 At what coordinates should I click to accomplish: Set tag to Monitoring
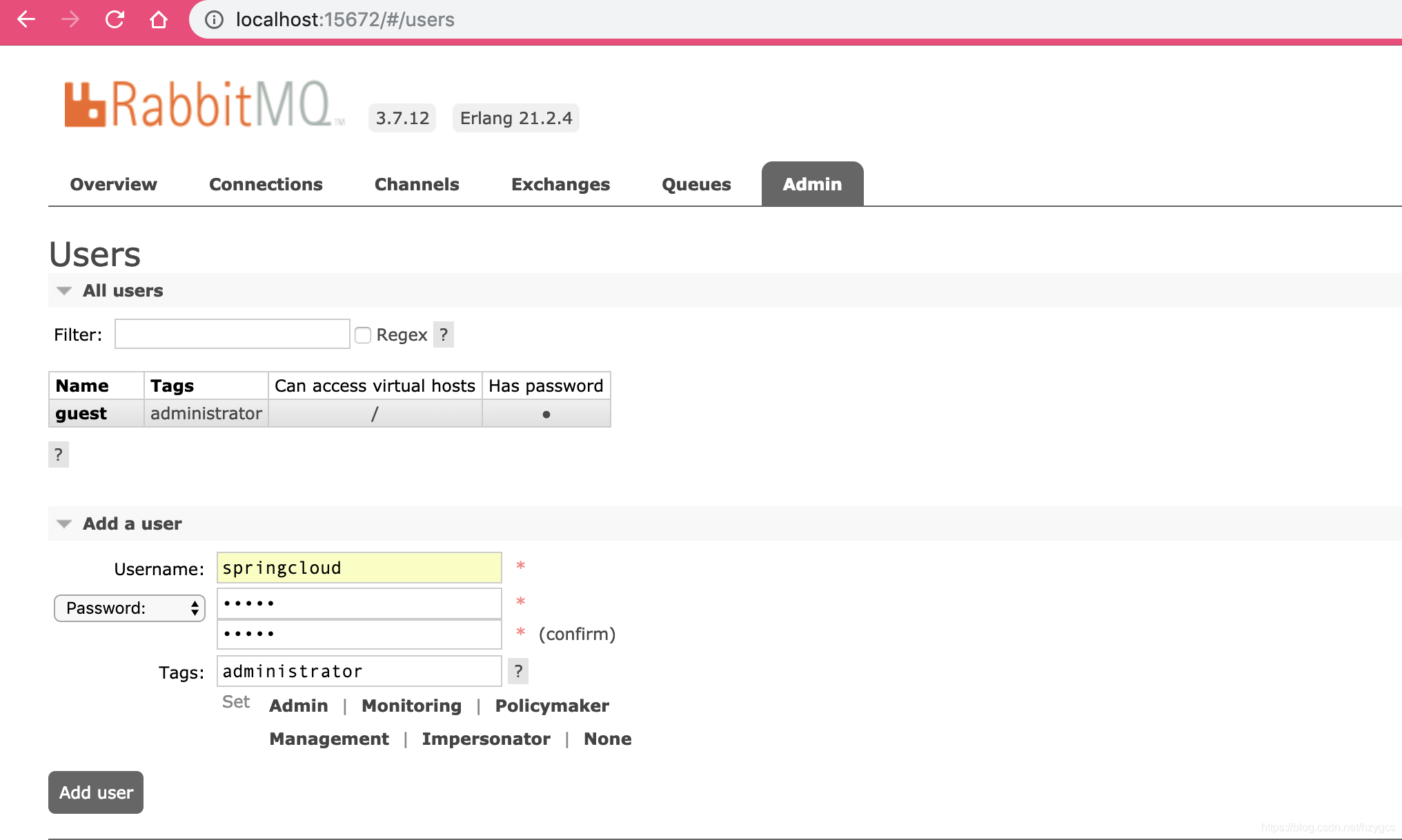(x=411, y=706)
